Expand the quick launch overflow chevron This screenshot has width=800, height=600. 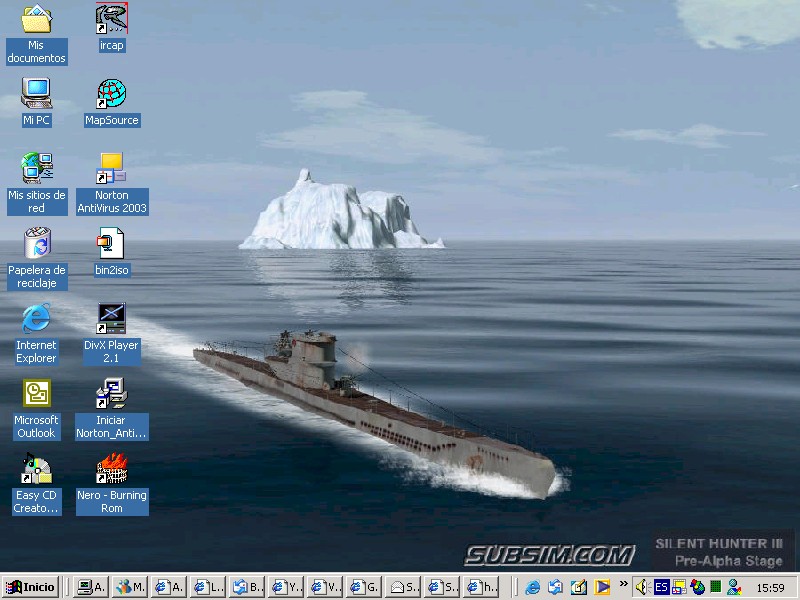(x=624, y=584)
